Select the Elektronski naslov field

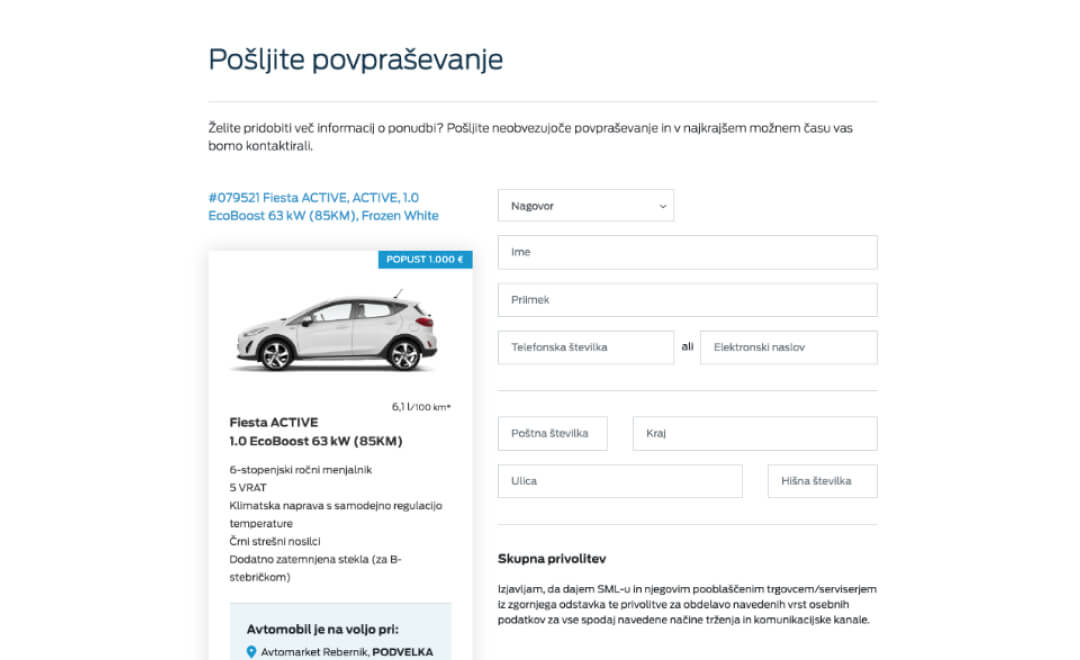point(788,348)
